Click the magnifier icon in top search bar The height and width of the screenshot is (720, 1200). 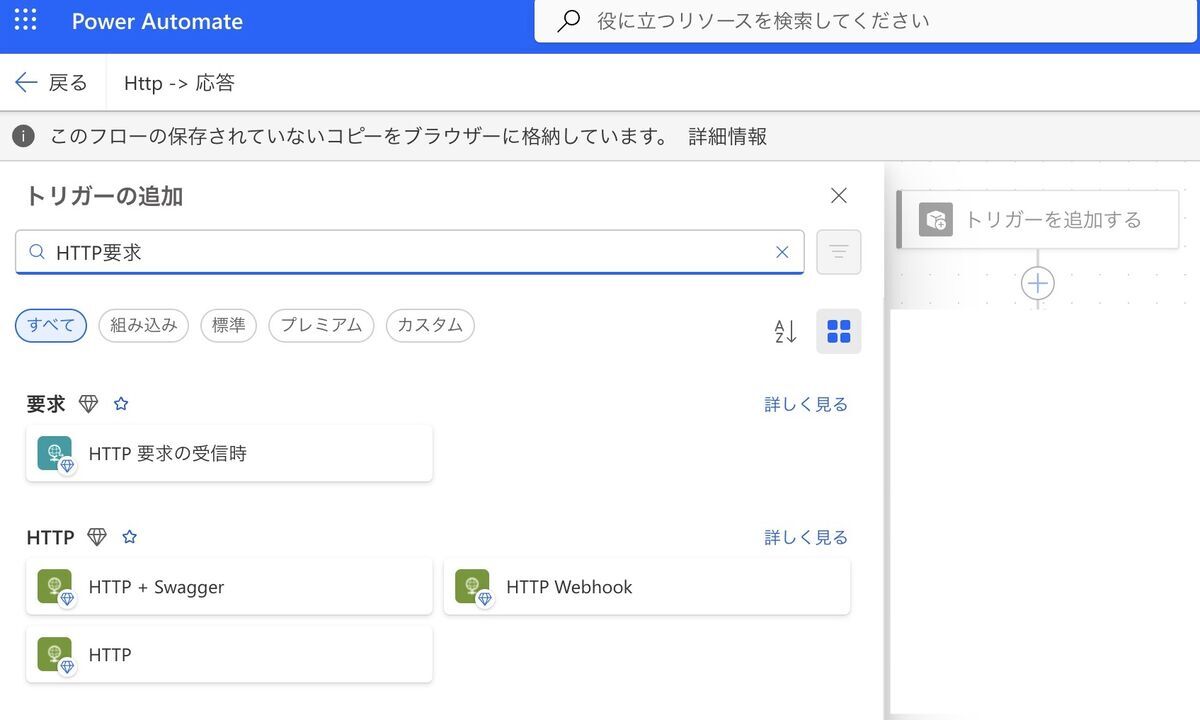coord(568,21)
